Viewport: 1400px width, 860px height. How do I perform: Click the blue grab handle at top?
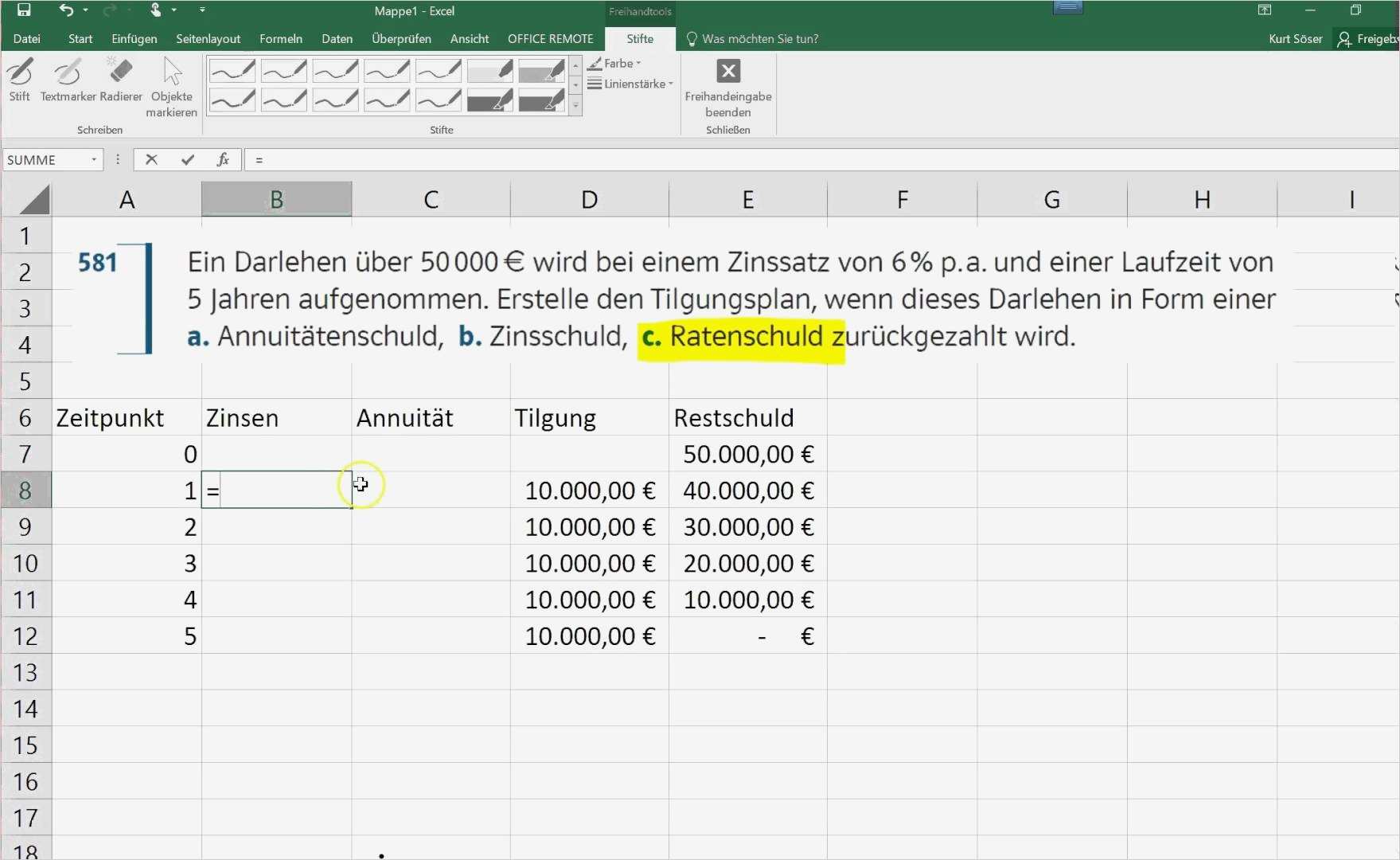pyautogui.click(x=1067, y=7)
